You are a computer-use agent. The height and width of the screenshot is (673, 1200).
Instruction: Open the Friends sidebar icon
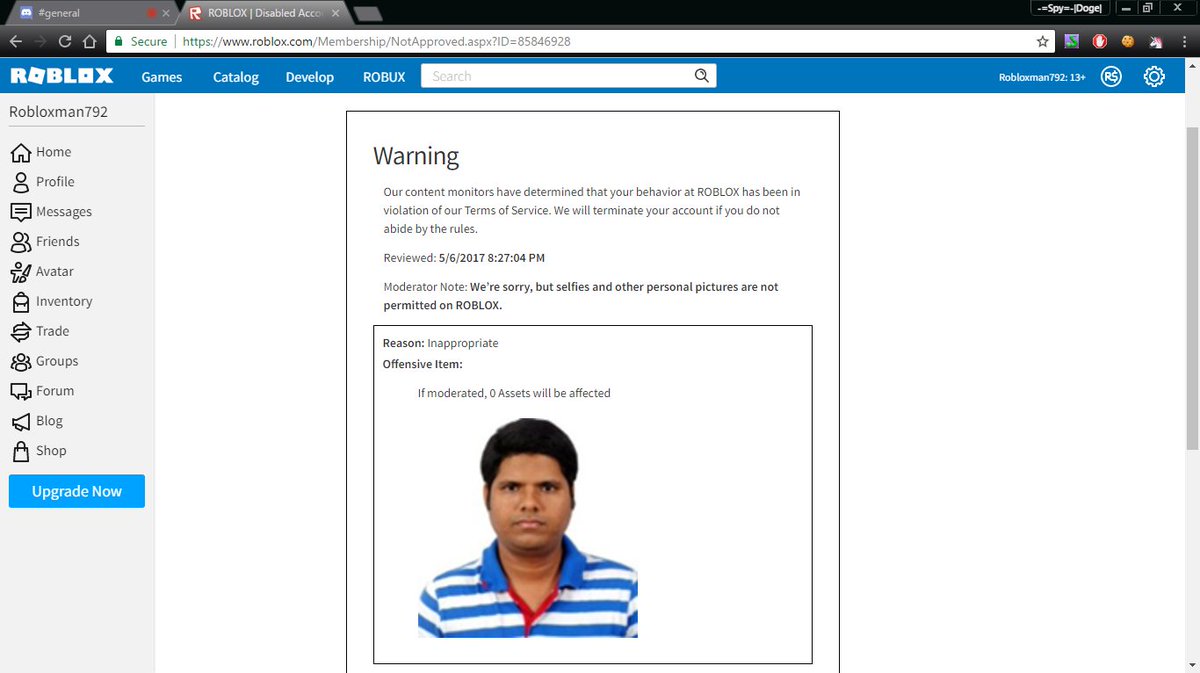pos(20,242)
